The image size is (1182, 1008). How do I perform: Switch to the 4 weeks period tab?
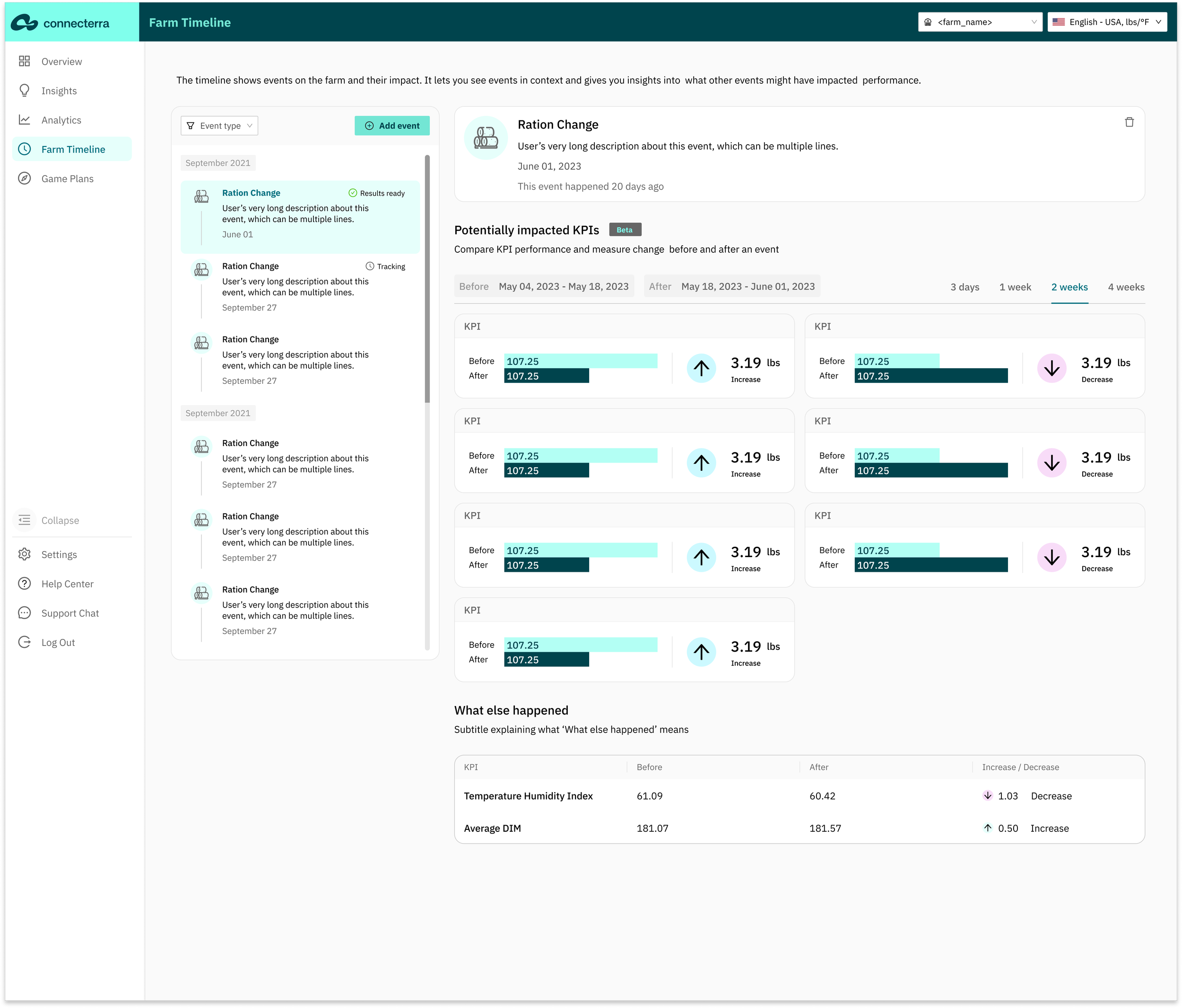point(1126,287)
